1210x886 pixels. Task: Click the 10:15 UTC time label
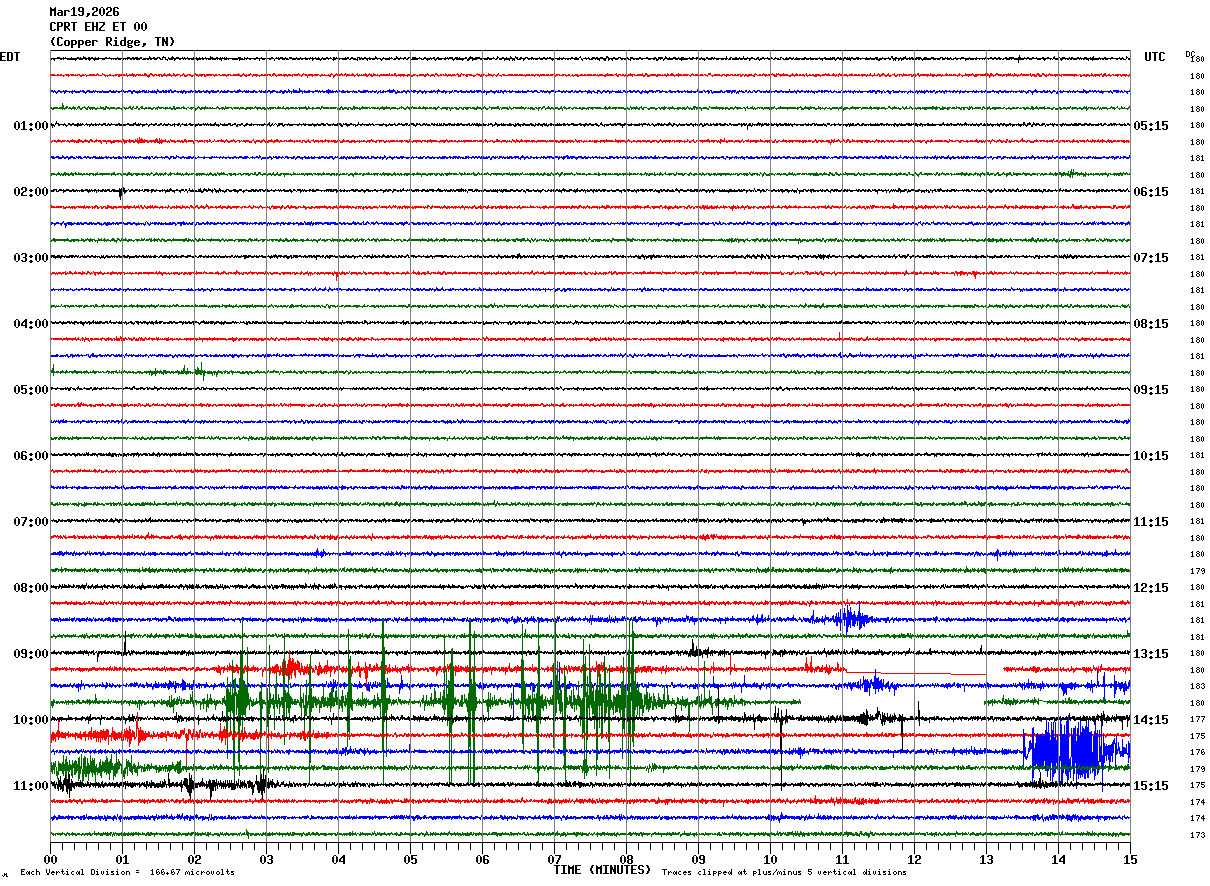point(1151,456)
